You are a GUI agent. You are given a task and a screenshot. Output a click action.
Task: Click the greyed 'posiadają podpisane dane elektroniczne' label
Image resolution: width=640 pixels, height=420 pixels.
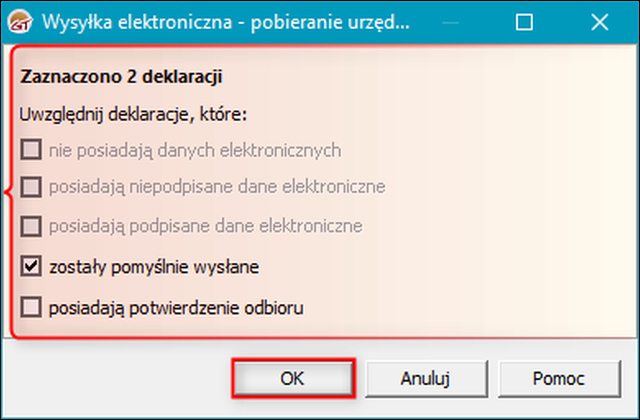pyautogui.click(x=206, y=226)
